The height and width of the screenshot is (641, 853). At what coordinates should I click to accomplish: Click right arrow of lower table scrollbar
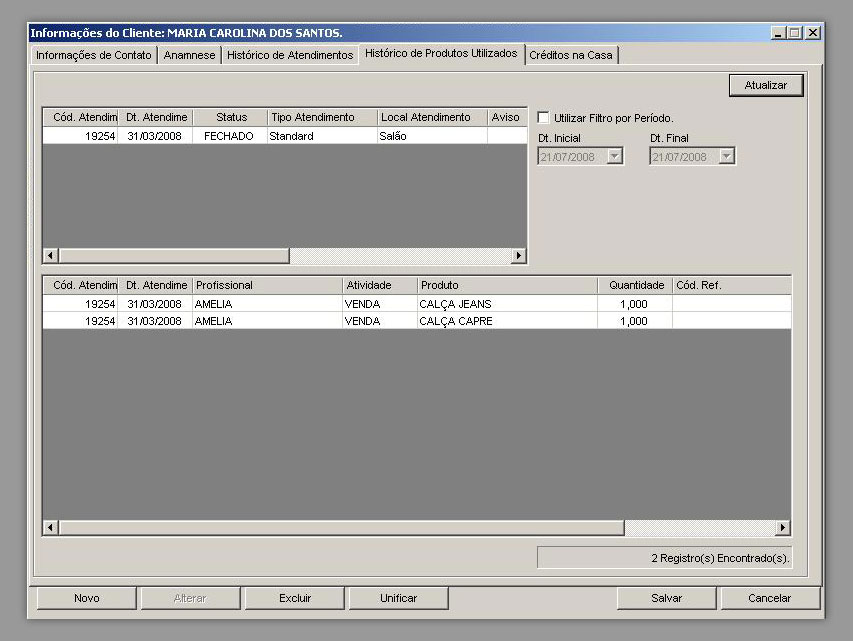(782, 527)
